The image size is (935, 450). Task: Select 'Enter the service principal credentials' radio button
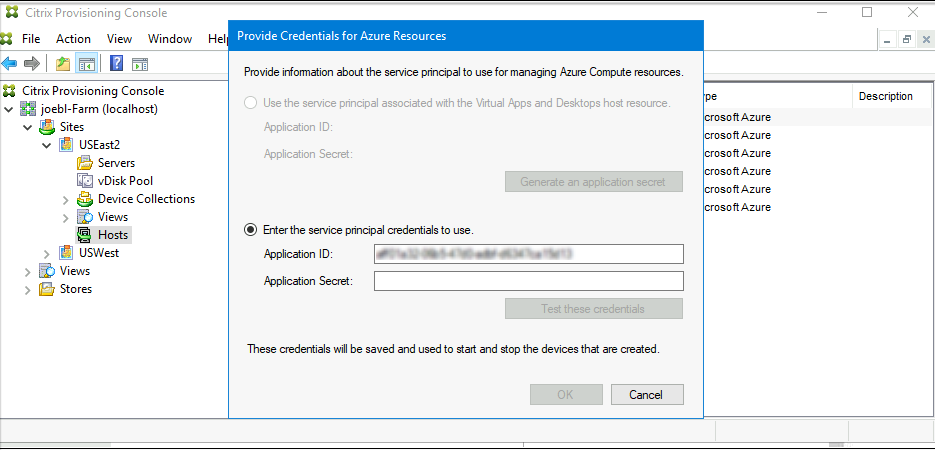(x=251, y=229)
